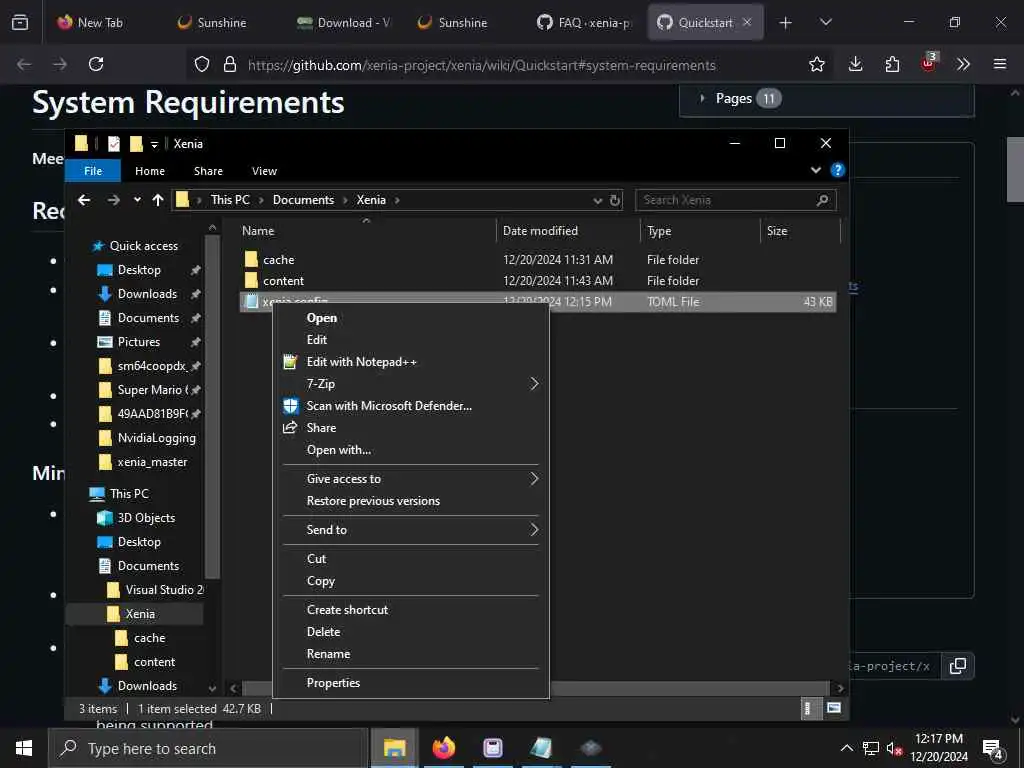Expand the Give access to submenu
Screen dimensions: 1024x768
pos(534,479)
